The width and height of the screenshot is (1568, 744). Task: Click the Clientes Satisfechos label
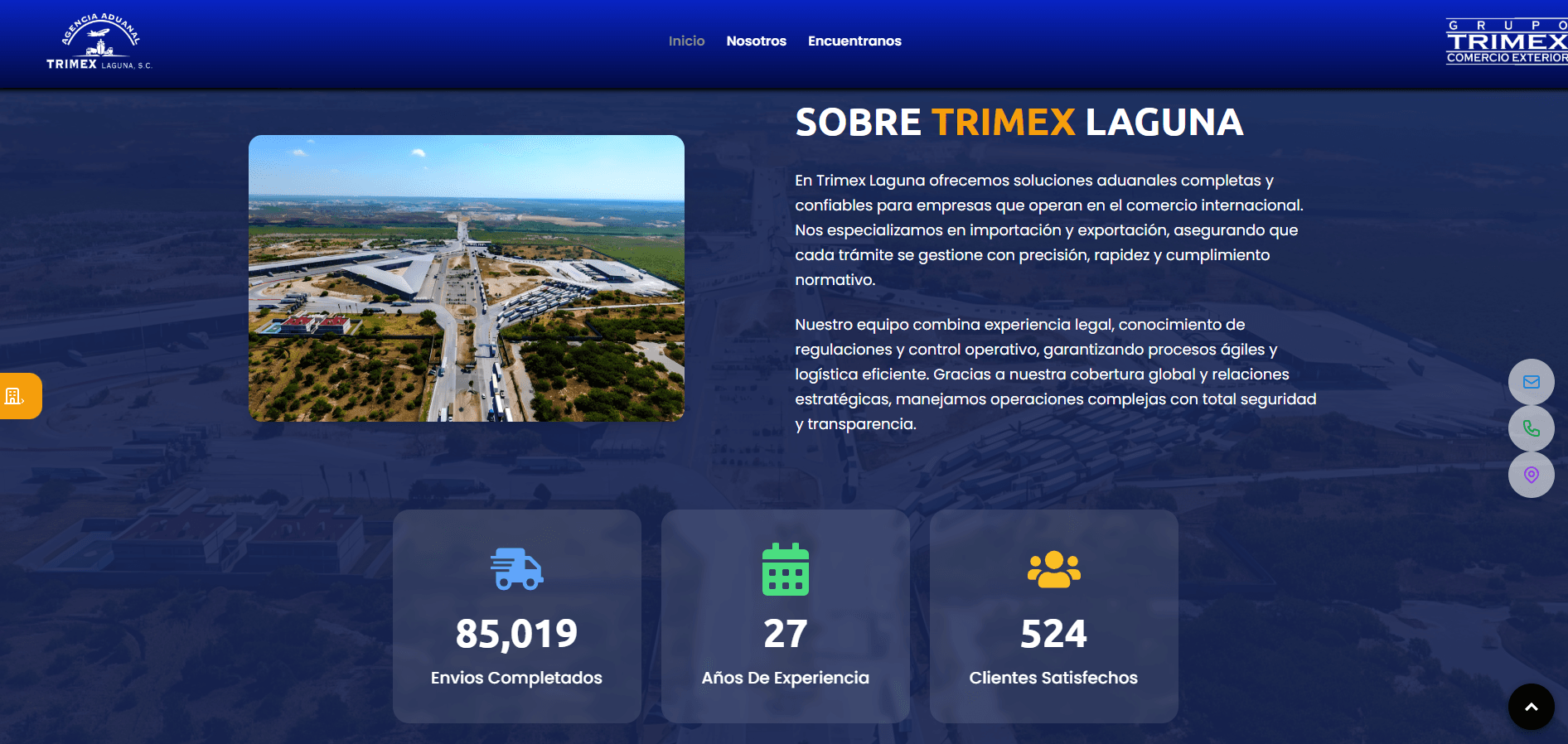click(1053, 678)
